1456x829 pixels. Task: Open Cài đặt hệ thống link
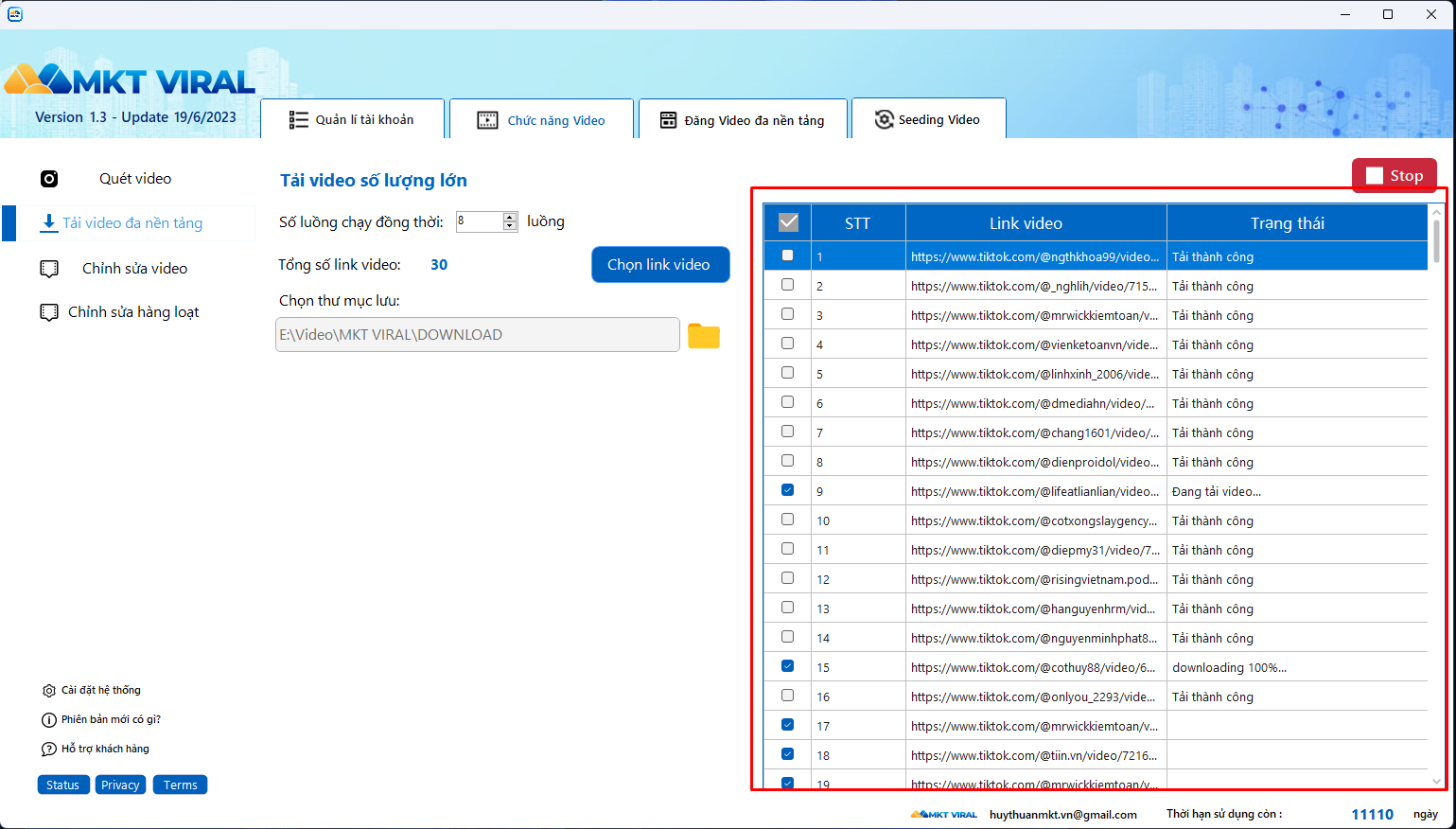[x=101, y=691]
